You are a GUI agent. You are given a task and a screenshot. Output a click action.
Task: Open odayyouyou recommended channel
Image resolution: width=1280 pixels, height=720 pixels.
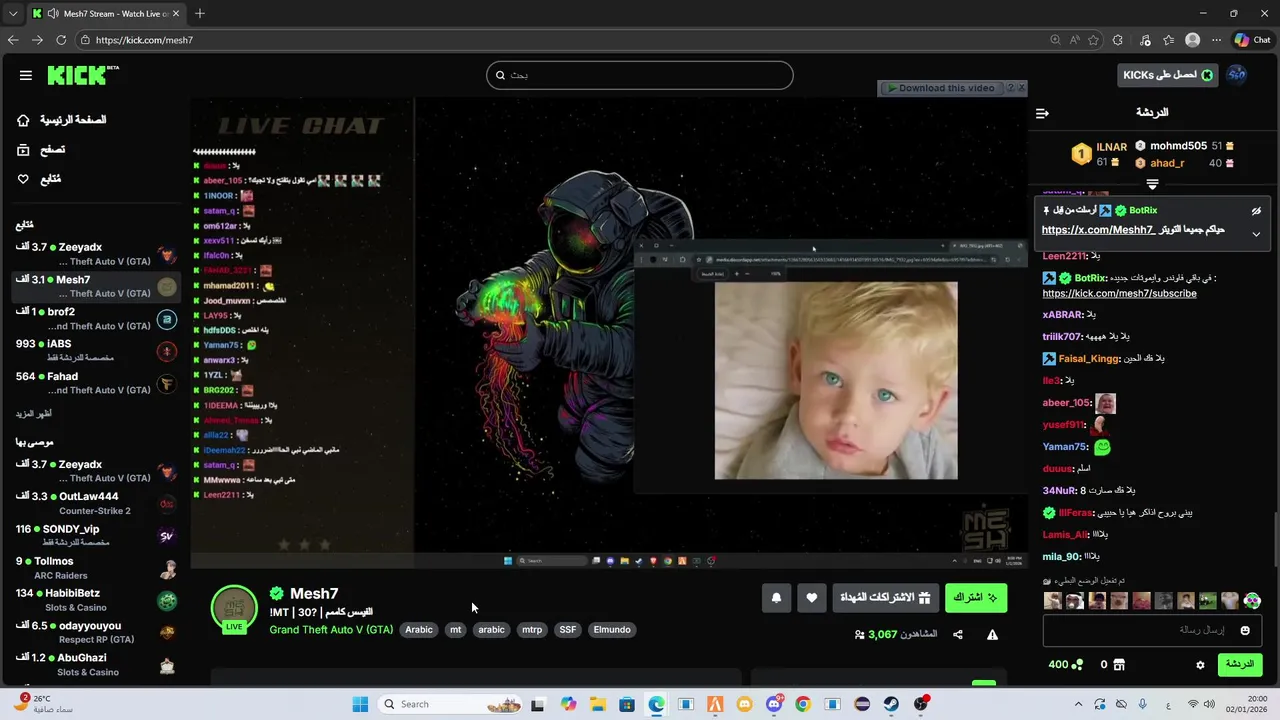click(x=96, y=632)
